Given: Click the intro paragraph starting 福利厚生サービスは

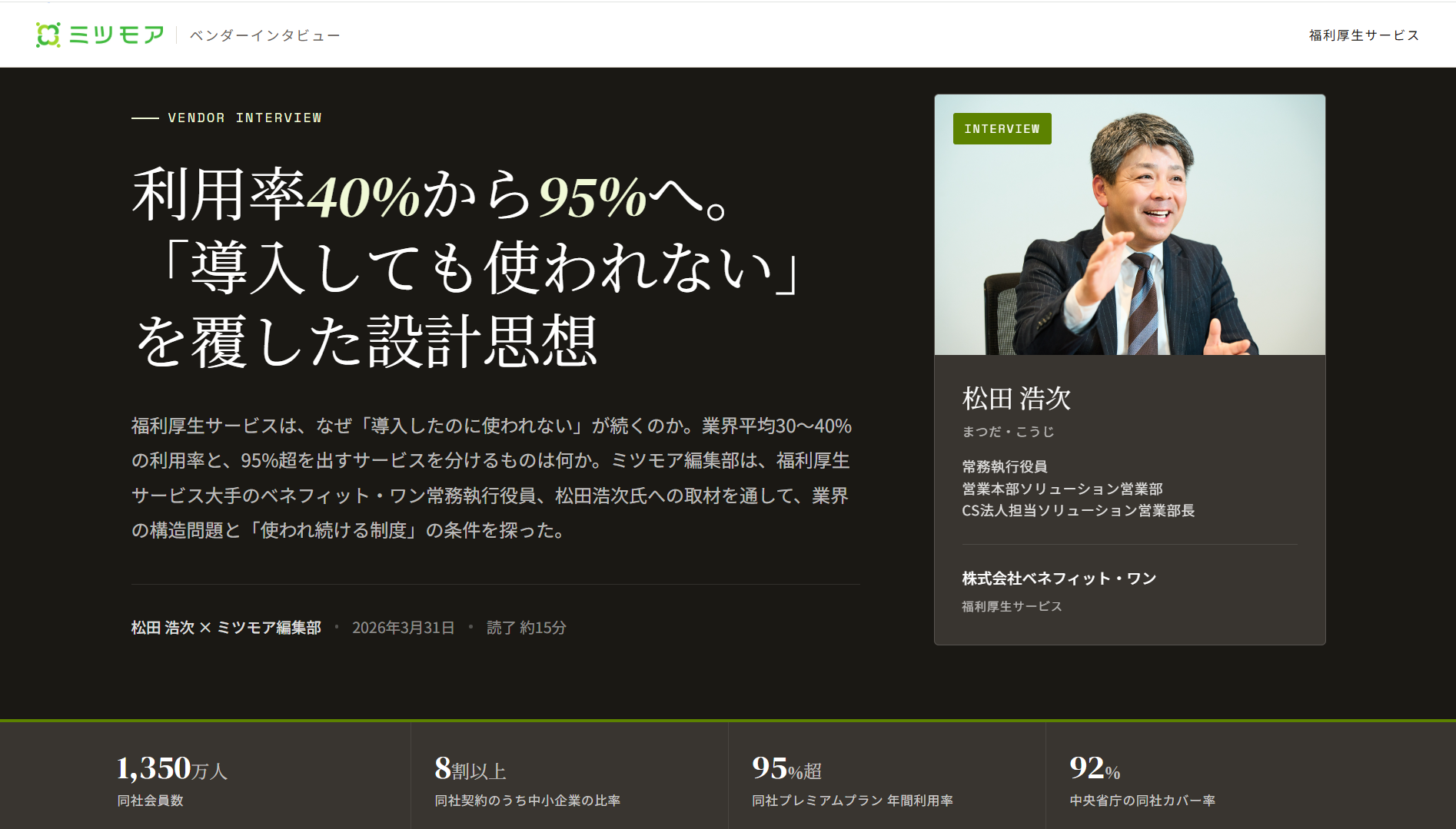Looking at the screenshot, I should pos(491,478).
